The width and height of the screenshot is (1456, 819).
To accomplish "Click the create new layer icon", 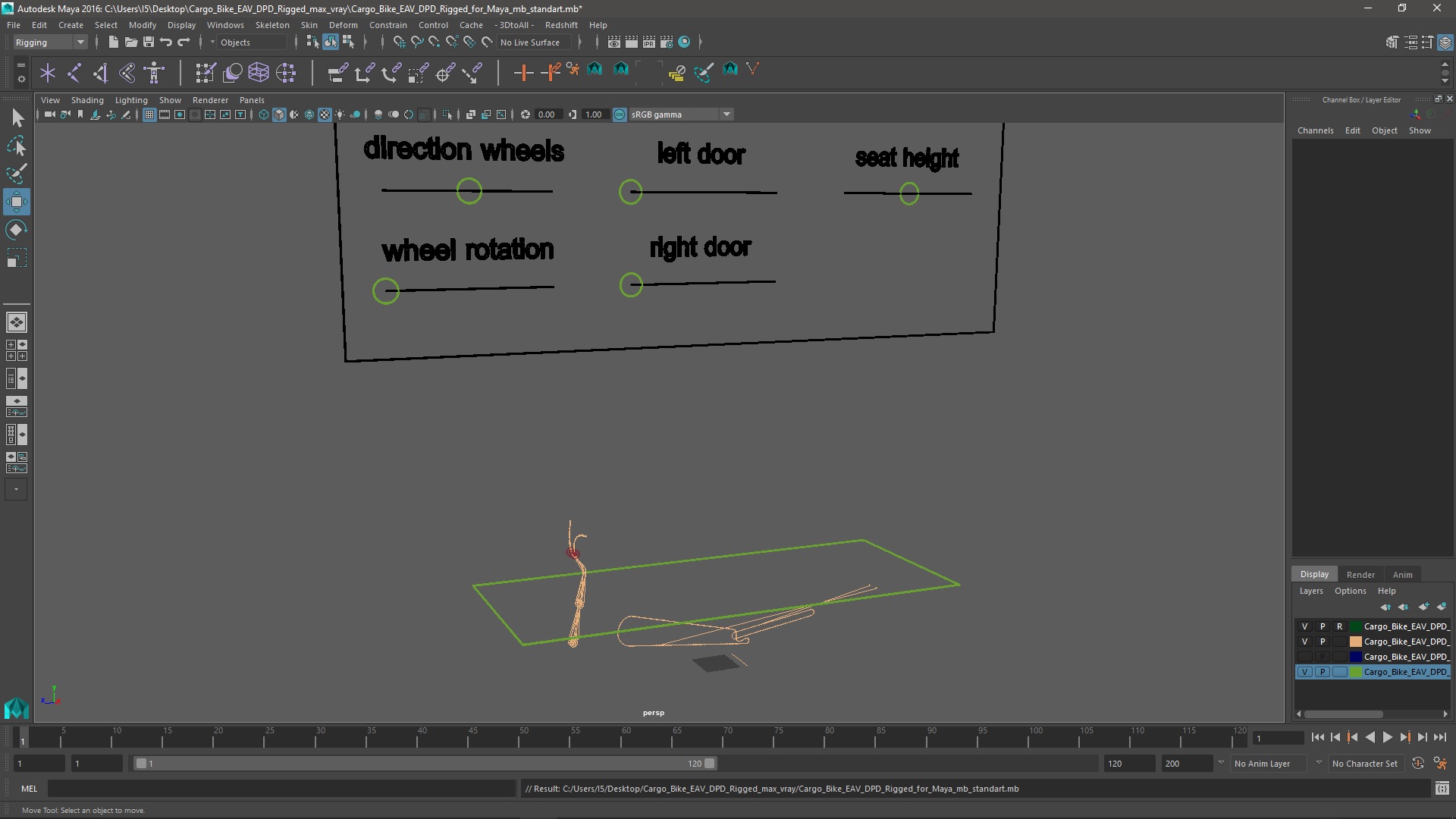I will pyautogui.click(x=1423, y=607).
